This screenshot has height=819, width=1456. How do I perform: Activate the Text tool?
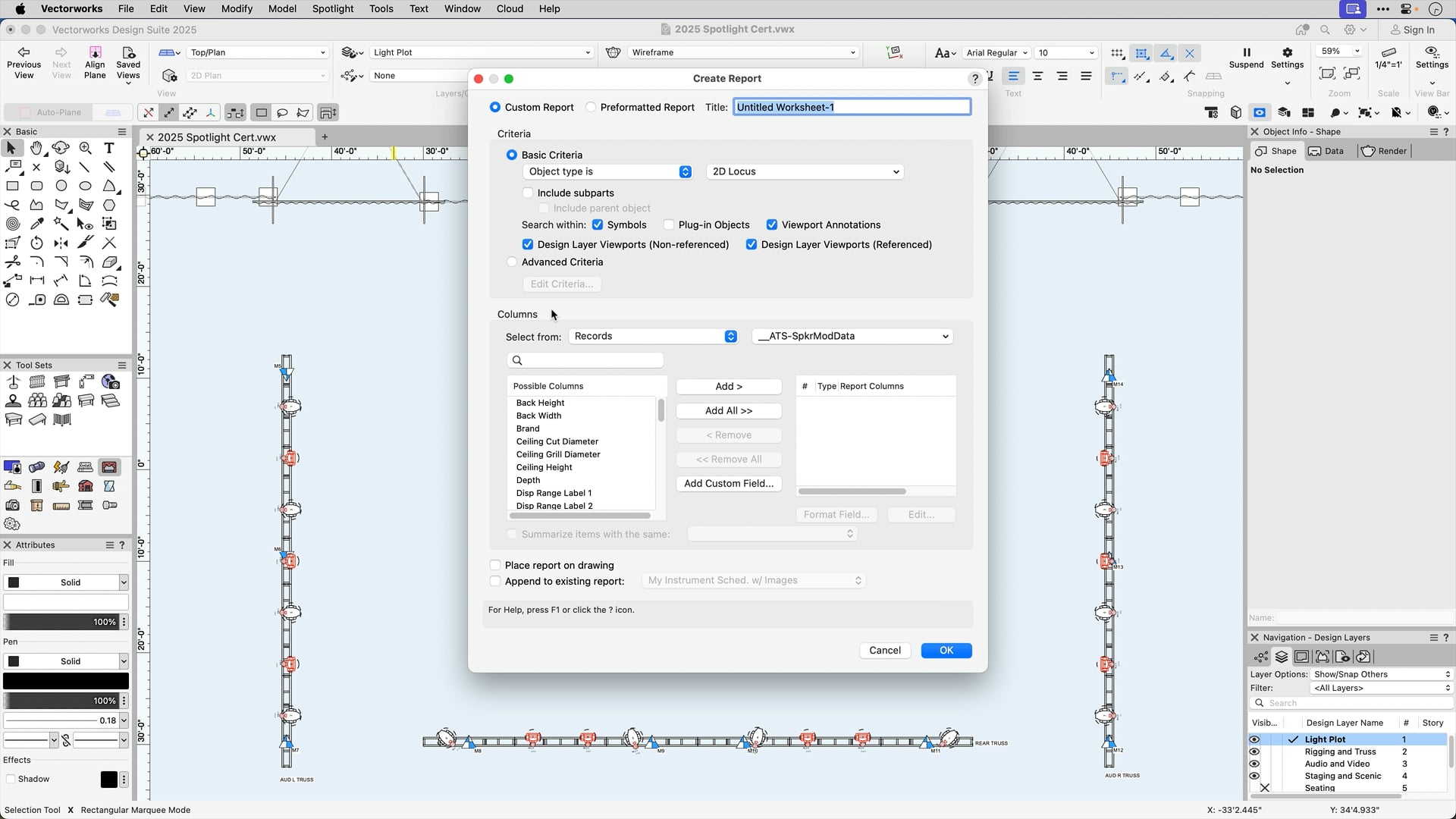pyautogui.click(x=109, y=149)
